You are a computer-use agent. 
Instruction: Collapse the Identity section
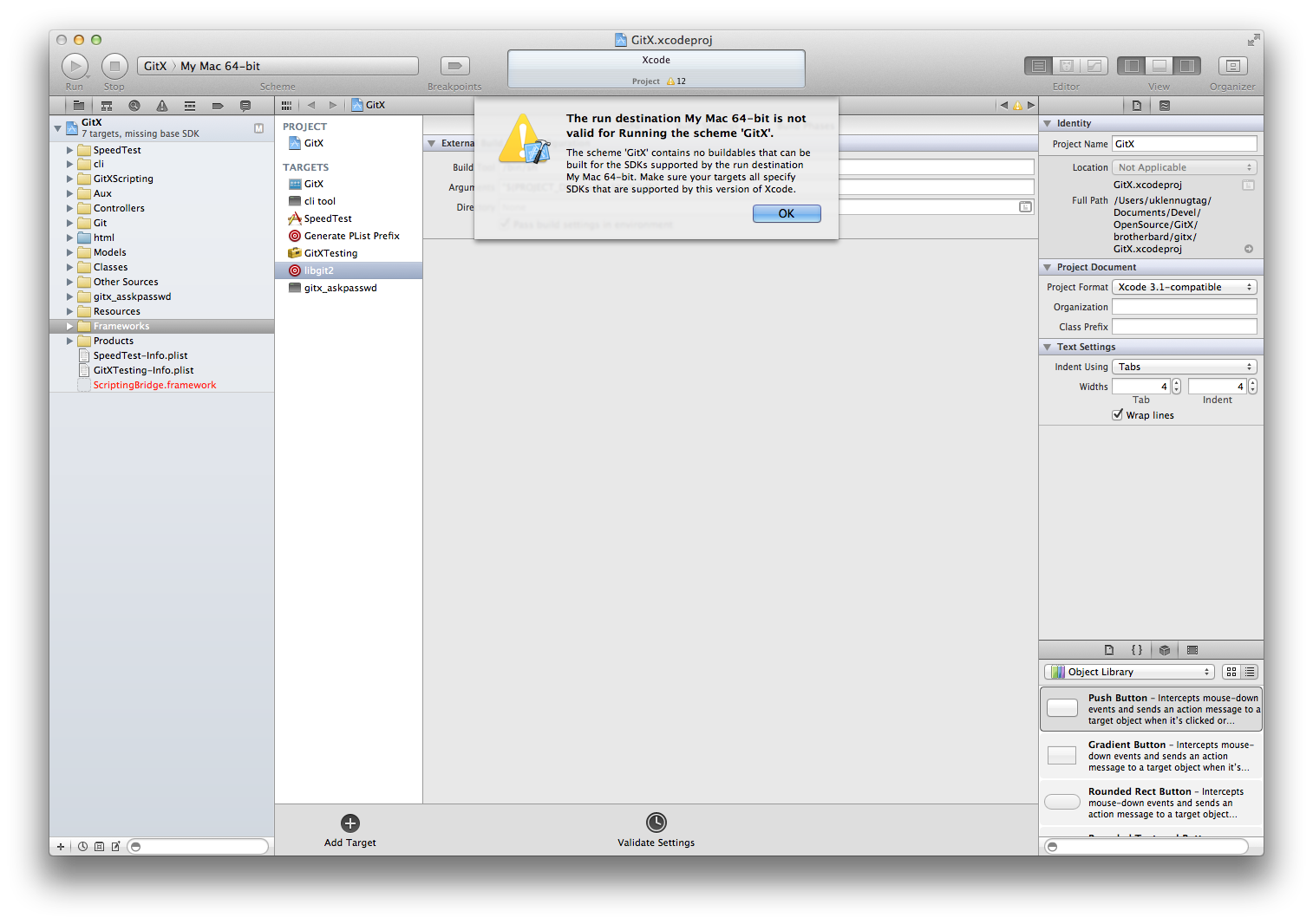[1048, 124]
